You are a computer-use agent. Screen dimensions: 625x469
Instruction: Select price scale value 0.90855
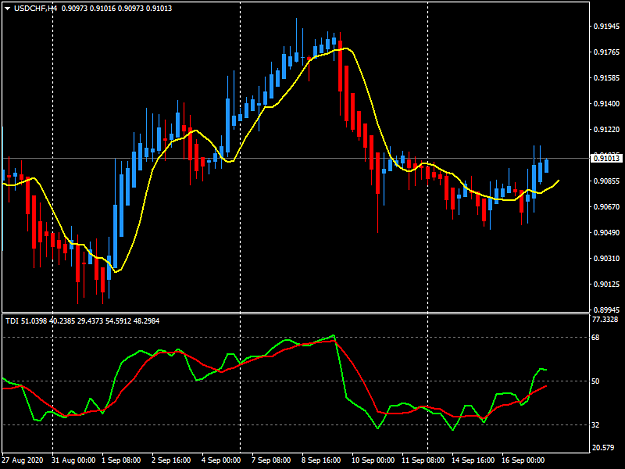[607, 181]
